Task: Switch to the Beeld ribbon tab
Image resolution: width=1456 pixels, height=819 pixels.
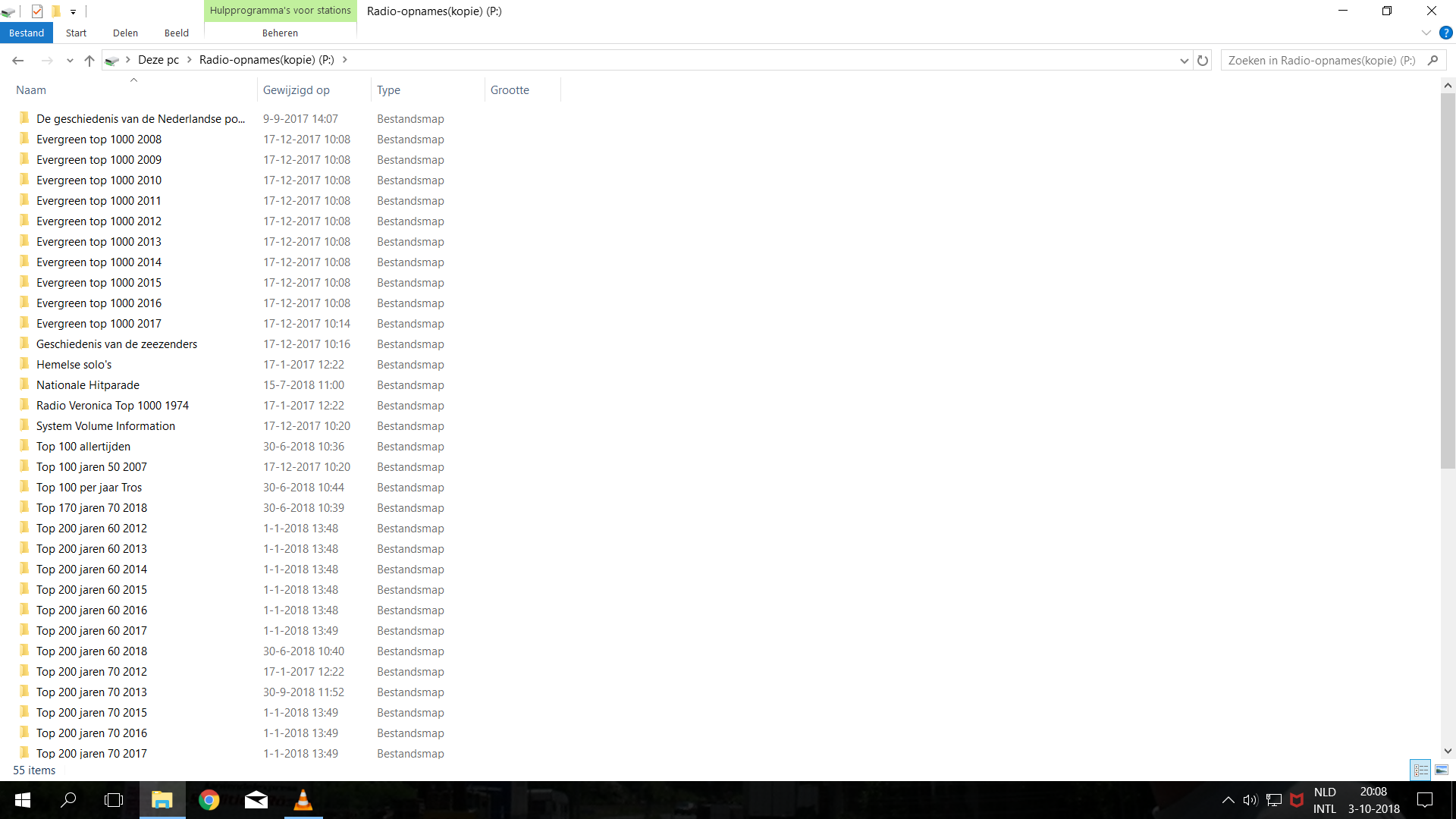Action: (176, 33)
